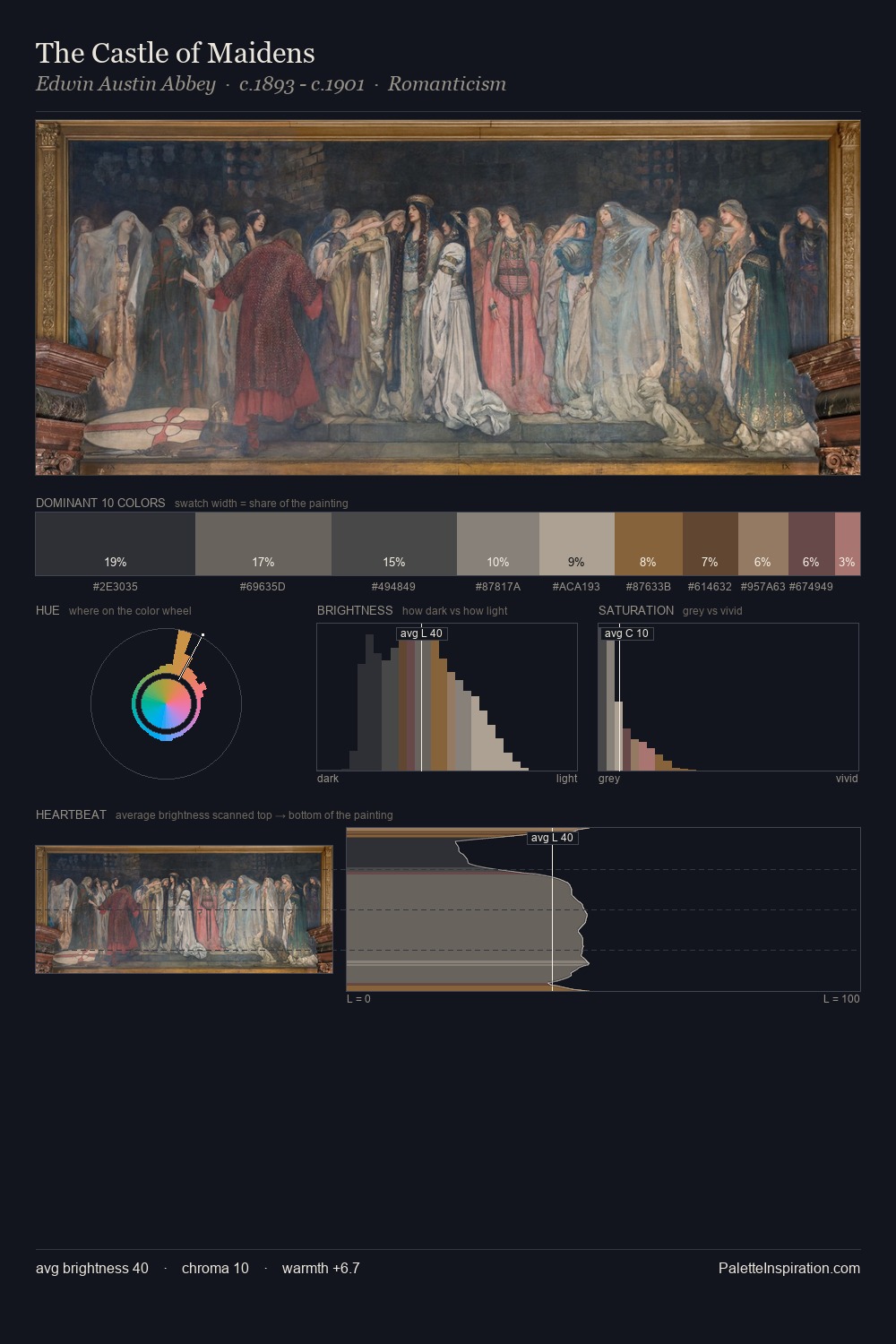Click the hex code #2E3035
The image size is (896, 1344).
(x=116, y=587)
